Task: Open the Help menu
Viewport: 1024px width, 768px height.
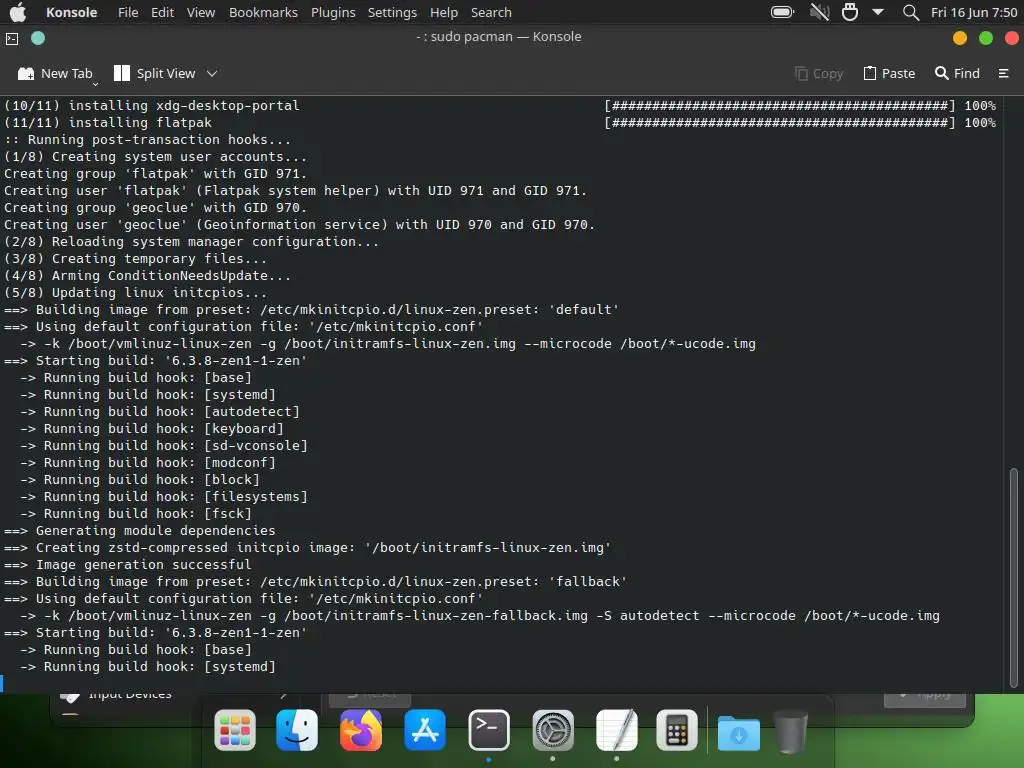Action: click(x=443, y=12)
